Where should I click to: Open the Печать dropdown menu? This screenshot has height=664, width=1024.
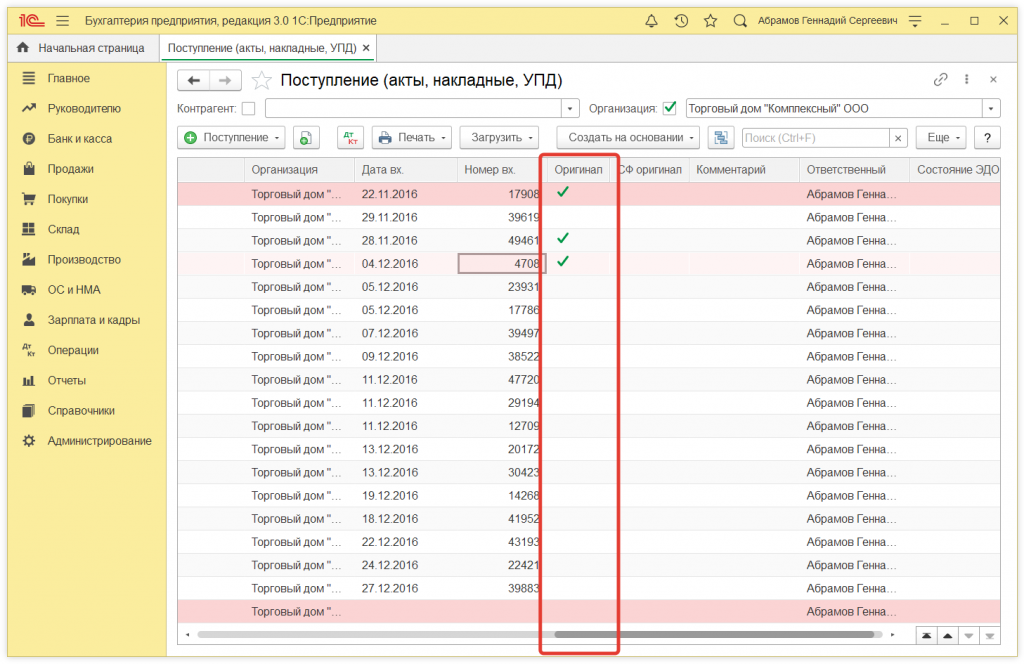click(412, 137)
